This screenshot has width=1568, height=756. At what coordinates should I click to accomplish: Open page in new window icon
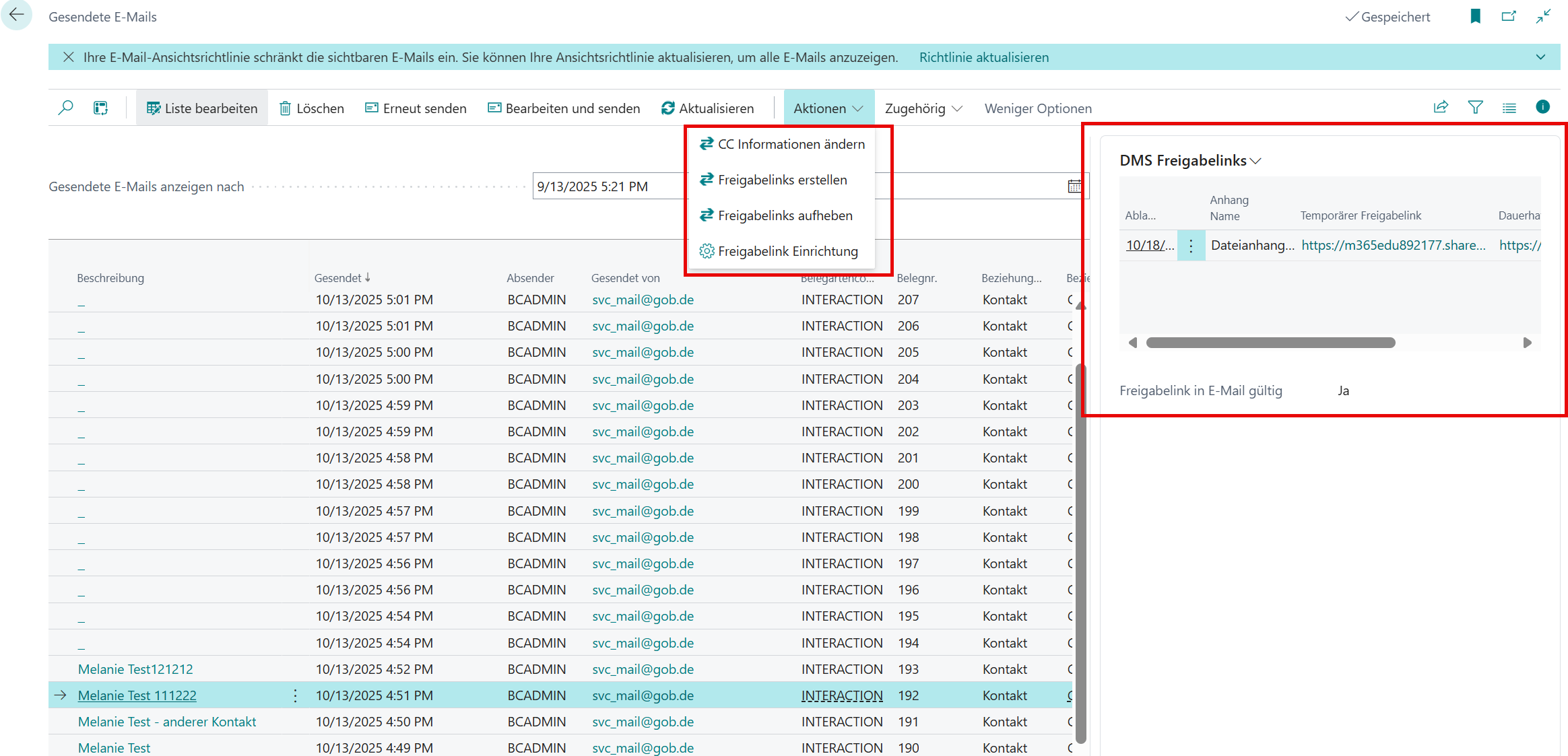click(x=1509, y=16)
